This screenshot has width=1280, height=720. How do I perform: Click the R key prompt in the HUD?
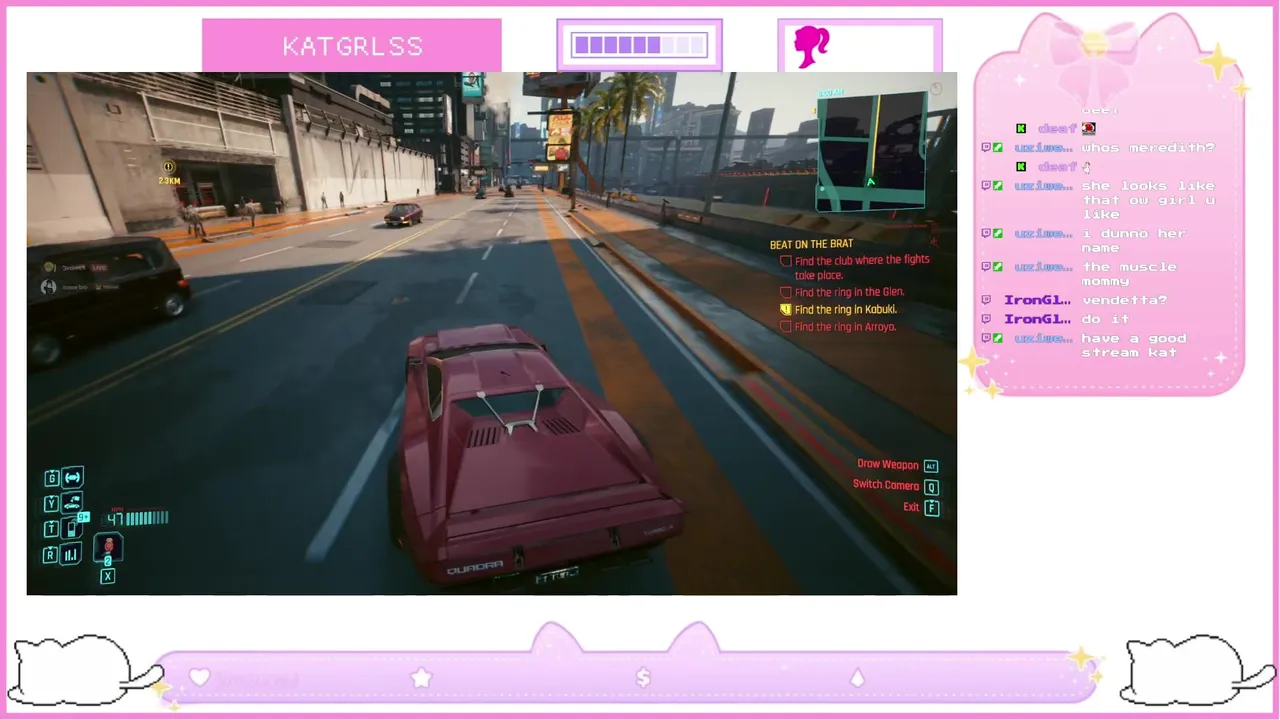coord(51,555)
